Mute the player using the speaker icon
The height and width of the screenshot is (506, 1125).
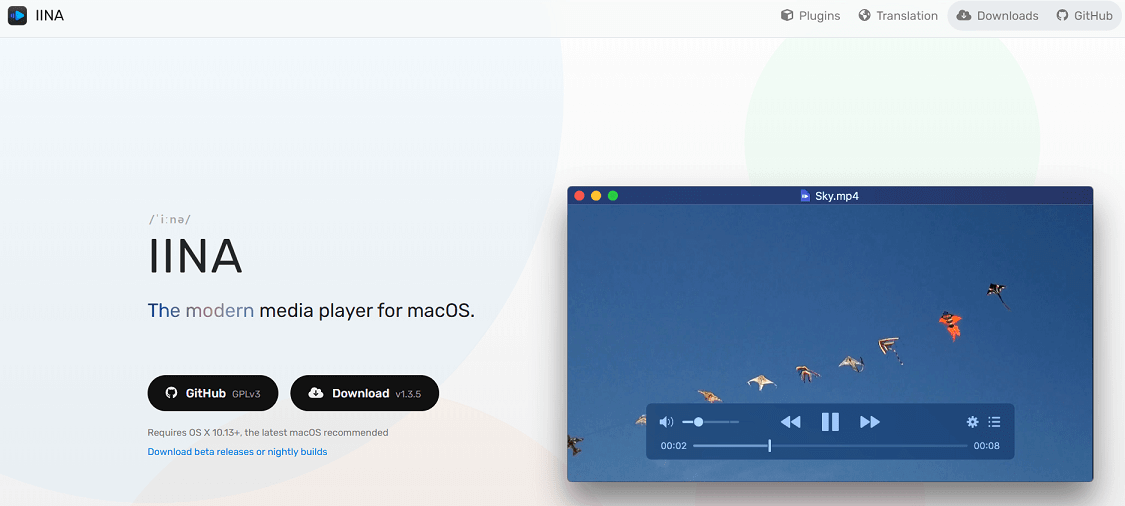pyautogui.click(x=667, y=422)
